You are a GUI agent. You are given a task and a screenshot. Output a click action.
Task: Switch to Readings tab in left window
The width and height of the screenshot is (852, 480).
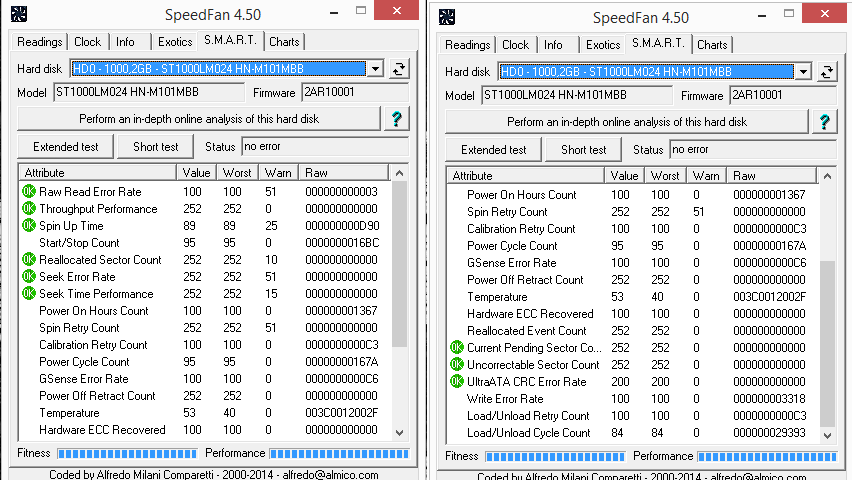(39, 42)
